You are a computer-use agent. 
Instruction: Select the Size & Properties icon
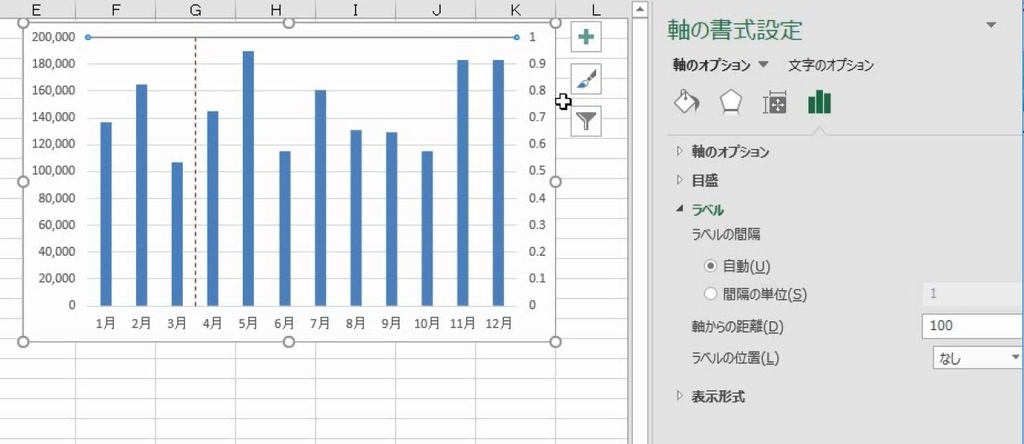click(x=775, y=103)
